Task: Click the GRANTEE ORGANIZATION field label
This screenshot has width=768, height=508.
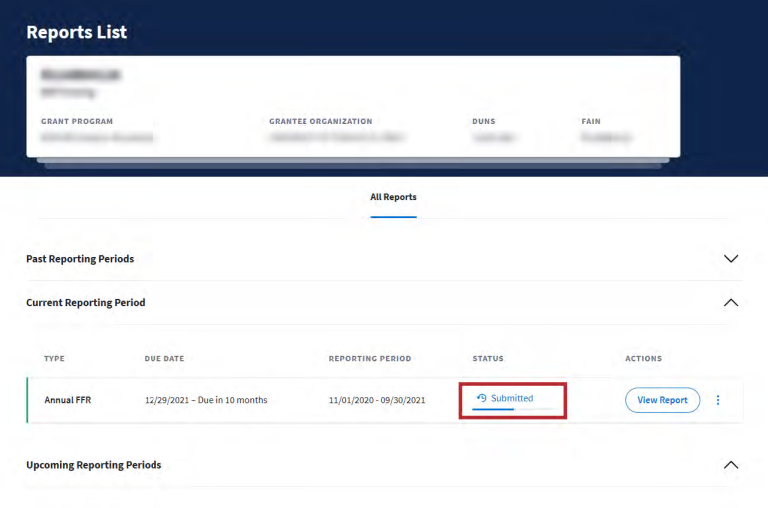Action: (x=320, y=121)
